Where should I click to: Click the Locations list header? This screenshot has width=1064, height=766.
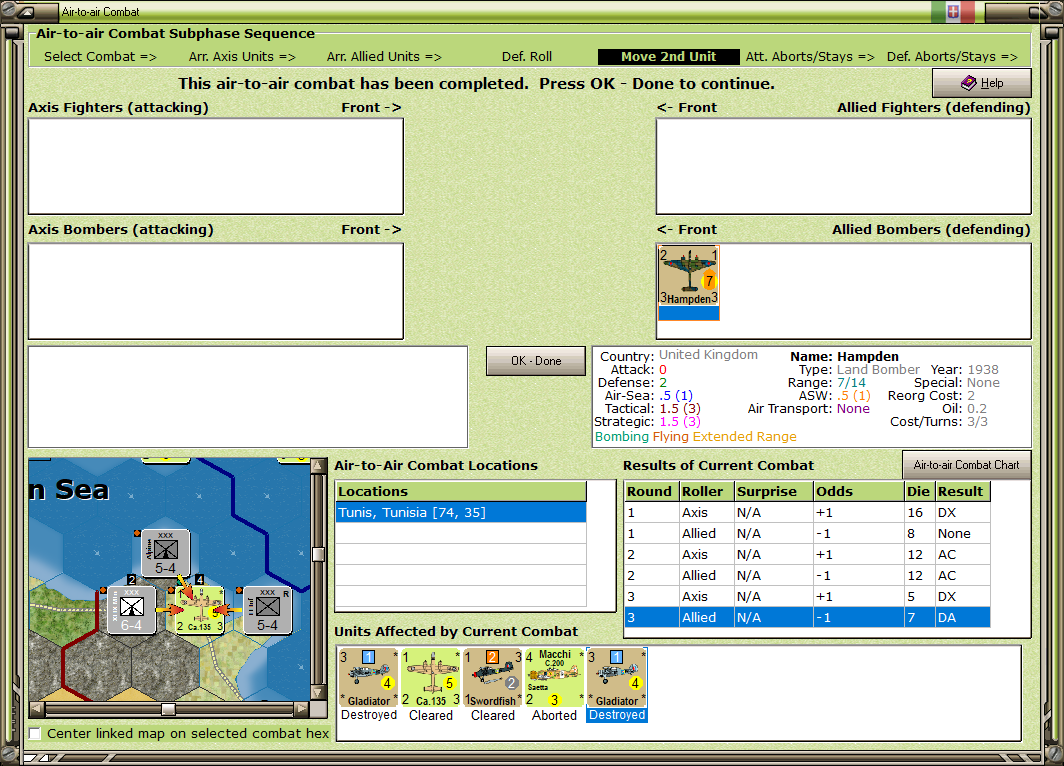pos(461,491)
